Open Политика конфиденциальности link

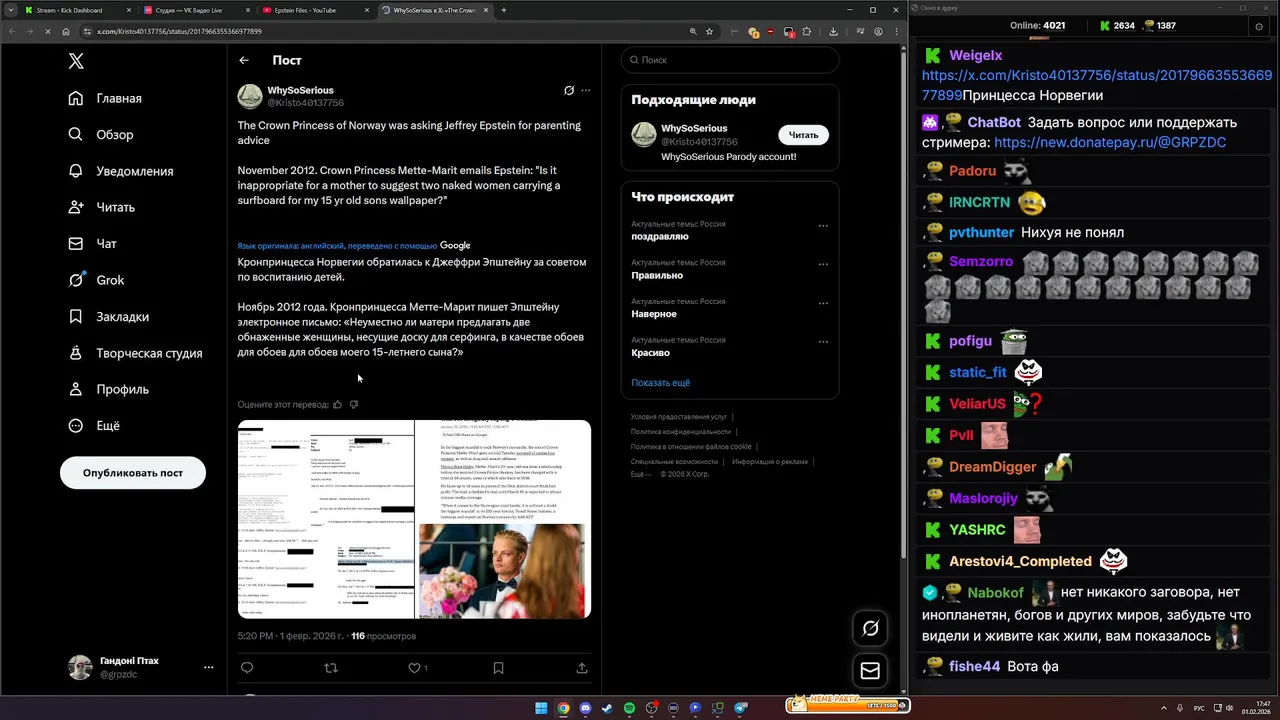683,432
